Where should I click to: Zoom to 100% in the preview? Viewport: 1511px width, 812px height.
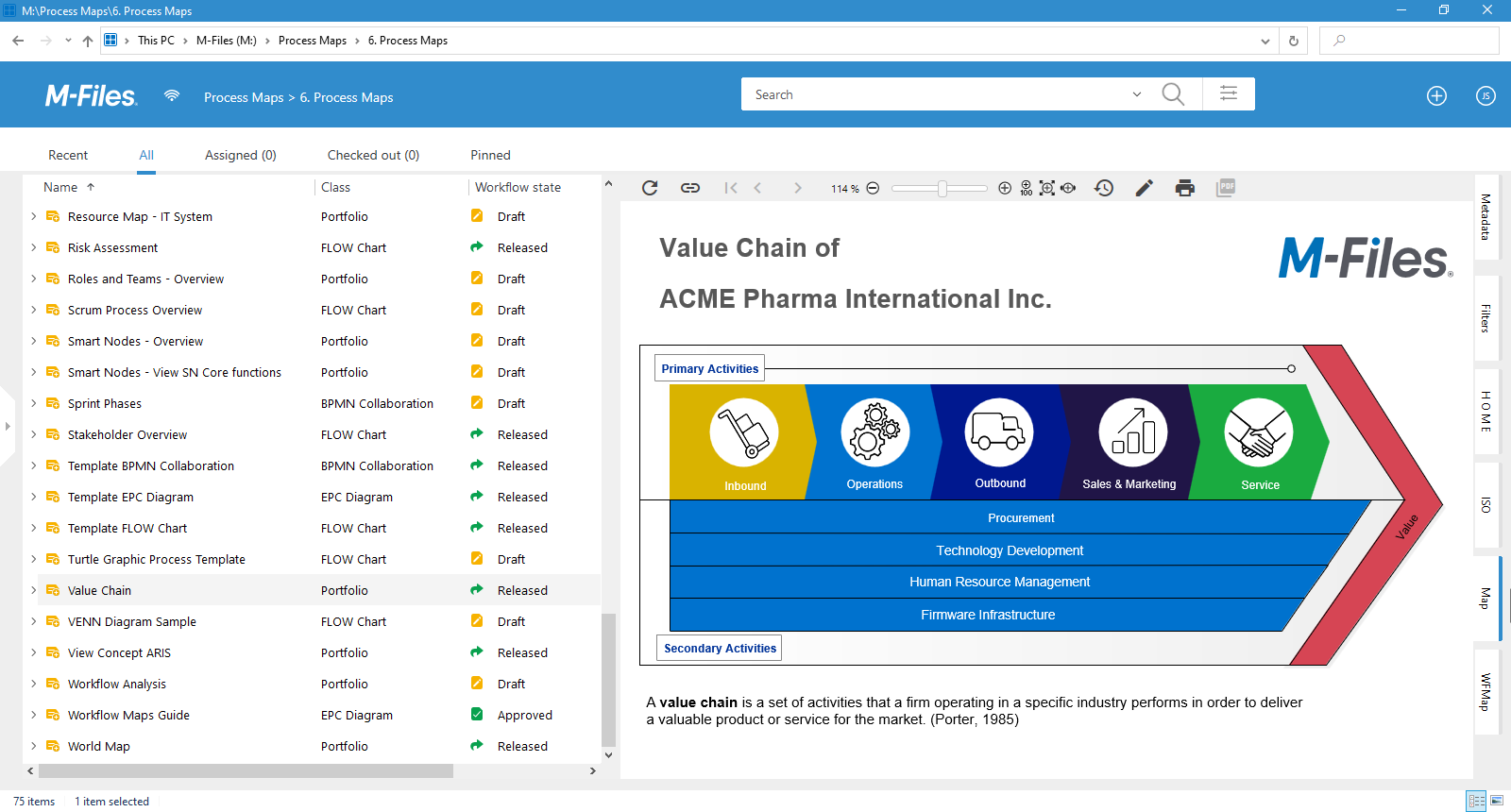click(1027, 188)
